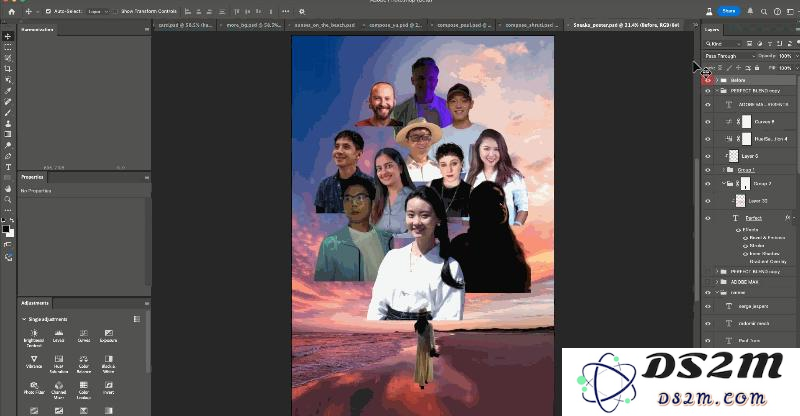The image size is (800, 416).
Task: Select the Hand tool
Action: [8, 189]
